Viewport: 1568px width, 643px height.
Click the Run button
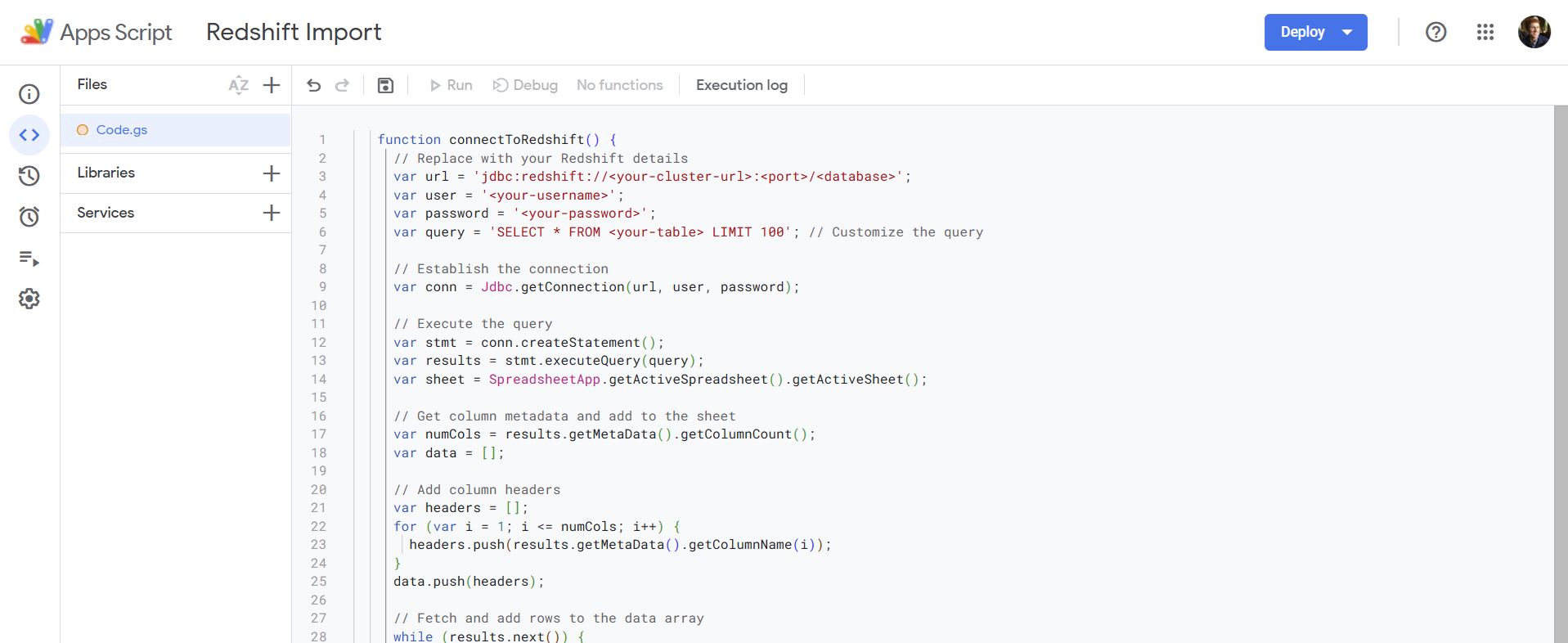click(451, 85)
